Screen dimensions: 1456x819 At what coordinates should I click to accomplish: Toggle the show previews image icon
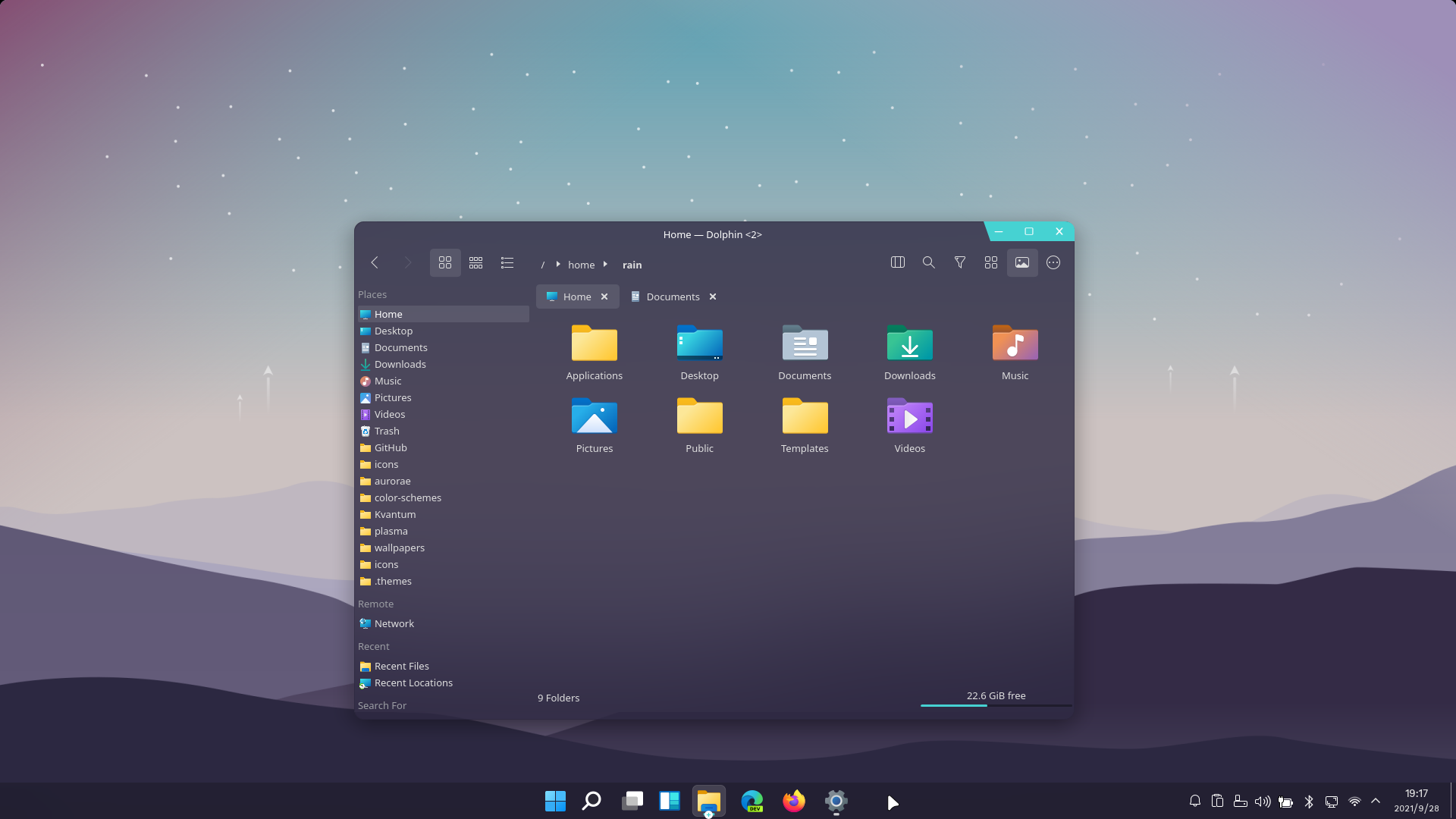pos(1022,262)
